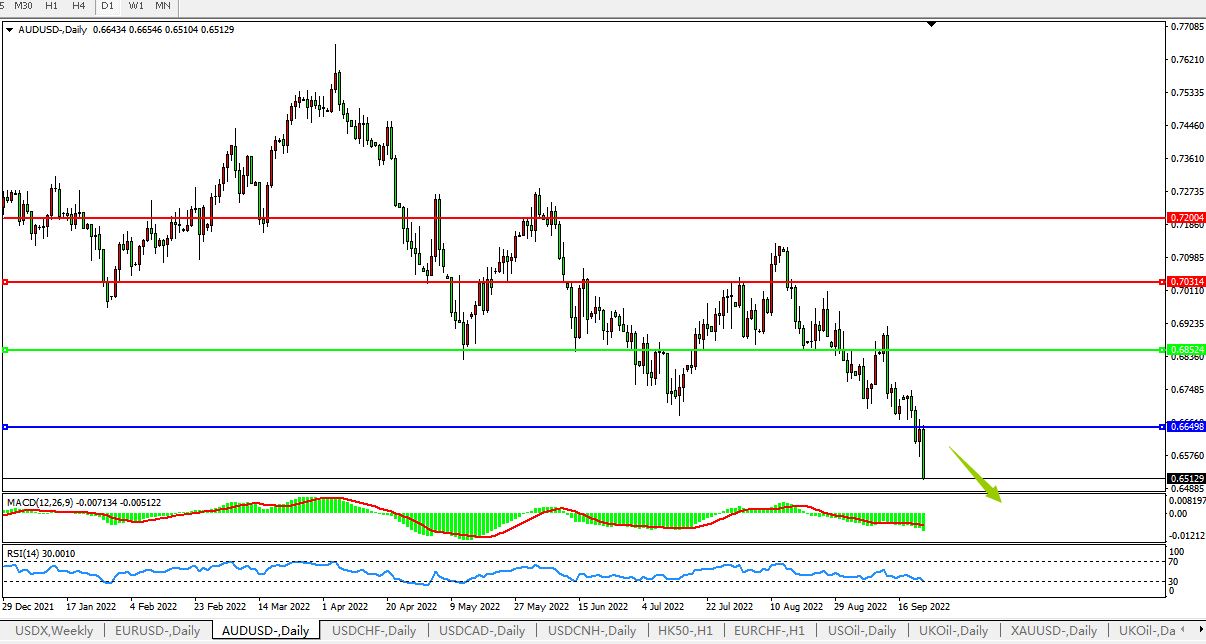Click the RSI(14) indicator label
This screenshot has width=1206, height=644.
coord(21,553)
